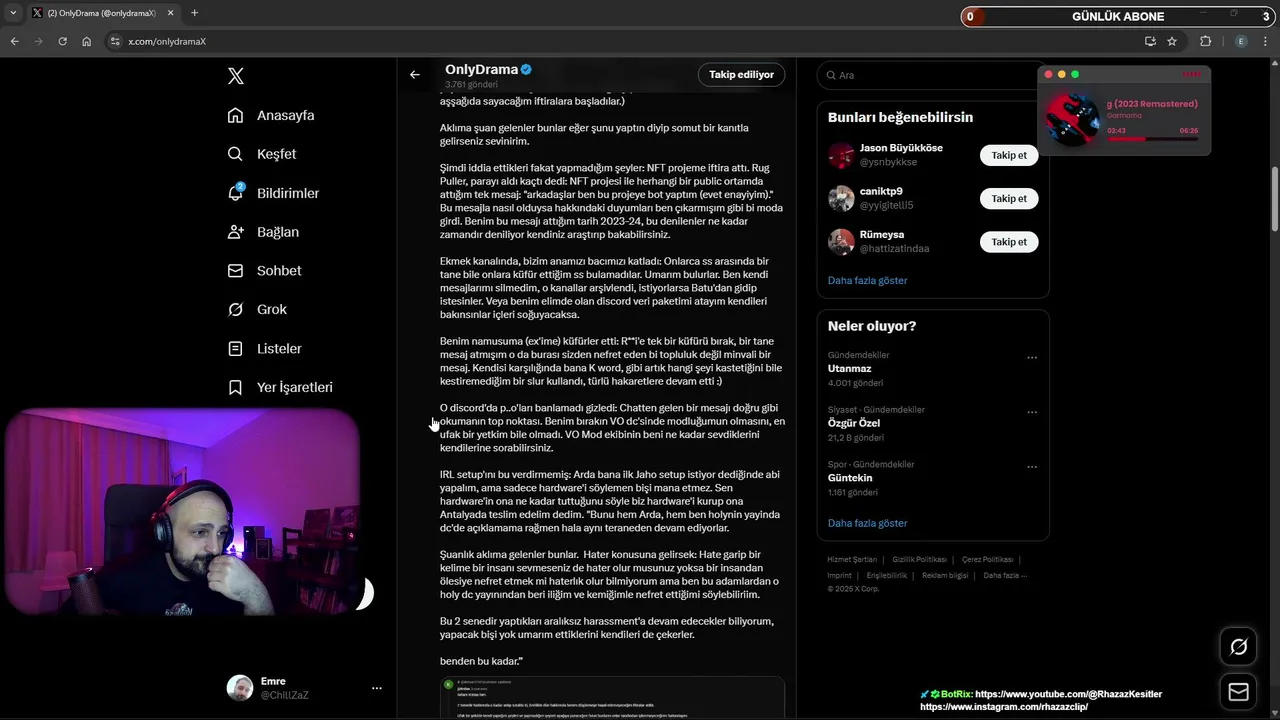Screen dimensions: 1280x720
Task: Reload the page
Action: coord(63,41)
